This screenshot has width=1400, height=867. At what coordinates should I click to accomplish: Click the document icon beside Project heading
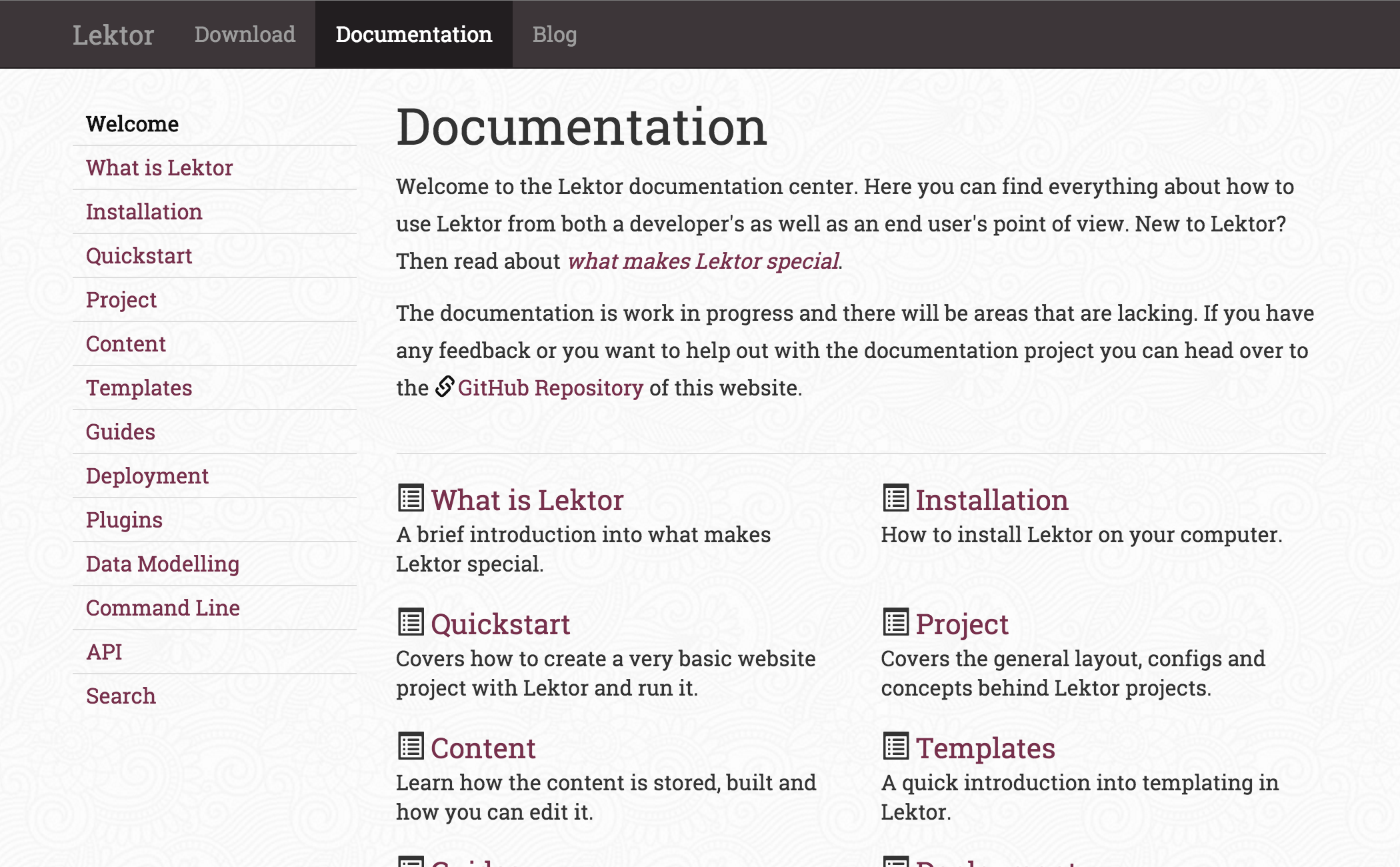pos(895,622)
